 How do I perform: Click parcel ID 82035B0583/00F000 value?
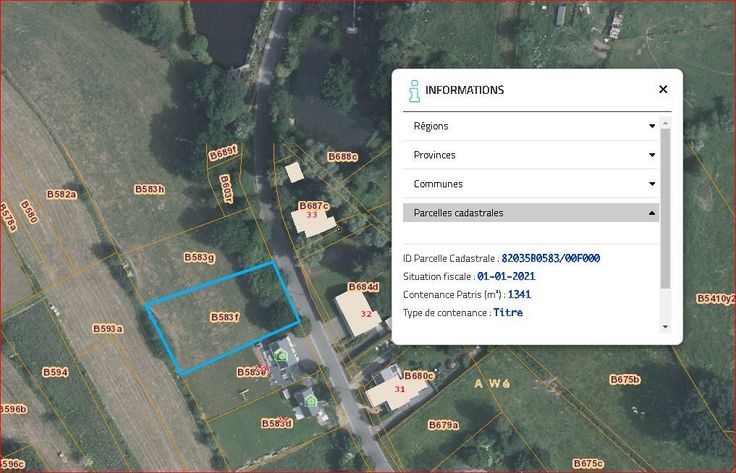pos(550,258)
